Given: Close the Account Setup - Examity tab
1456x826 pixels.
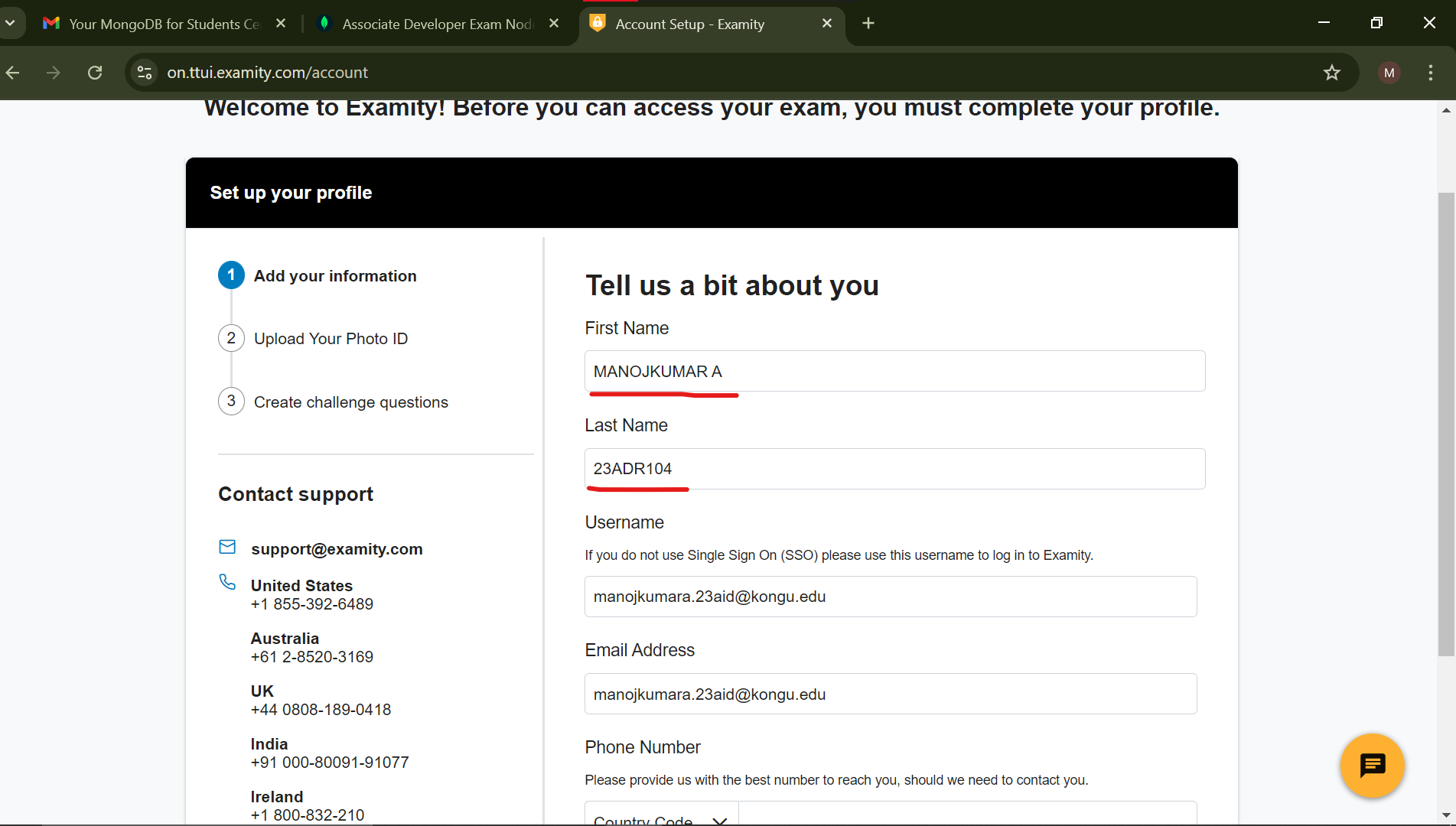Looking at the screenshot, I should tap(826, 24).
